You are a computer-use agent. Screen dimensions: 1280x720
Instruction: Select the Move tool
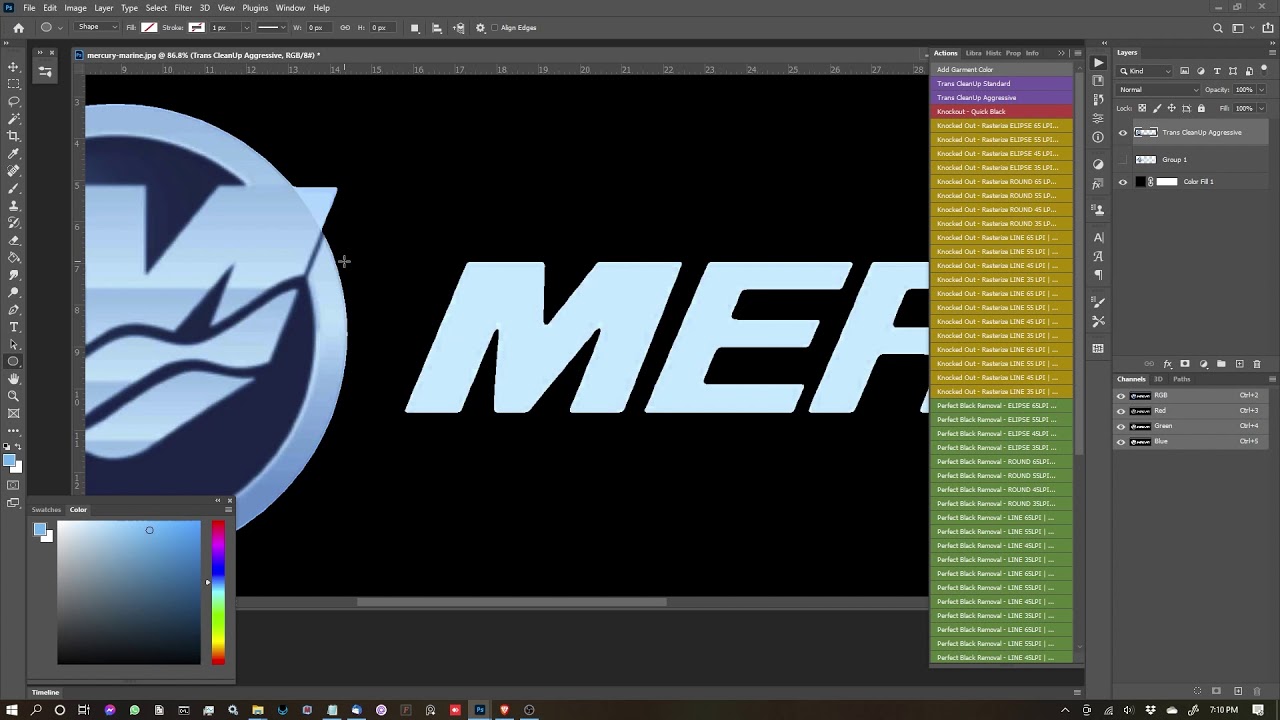click(x=14, y=67)
